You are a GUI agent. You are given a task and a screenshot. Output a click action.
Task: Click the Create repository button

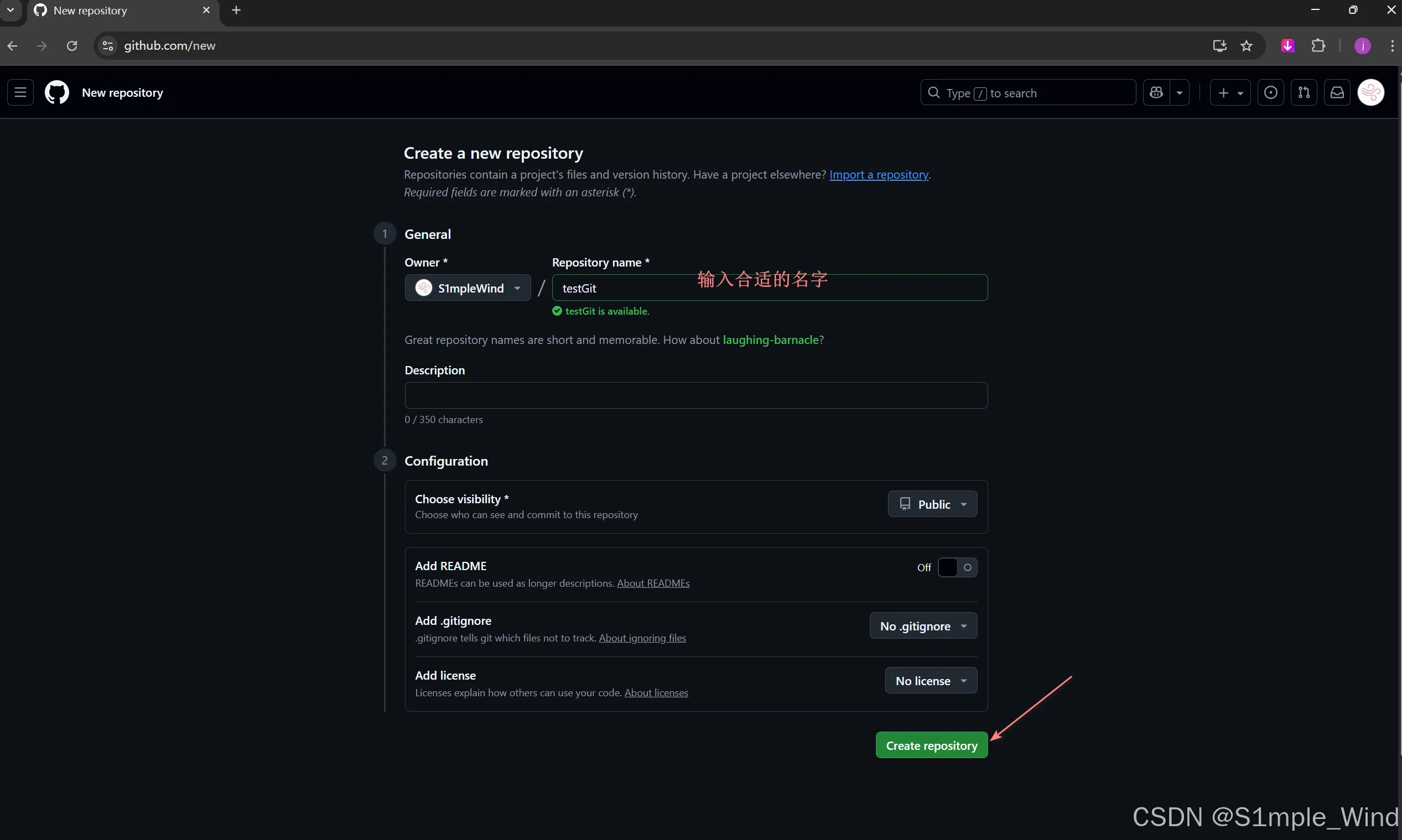[x=932, y=745]
